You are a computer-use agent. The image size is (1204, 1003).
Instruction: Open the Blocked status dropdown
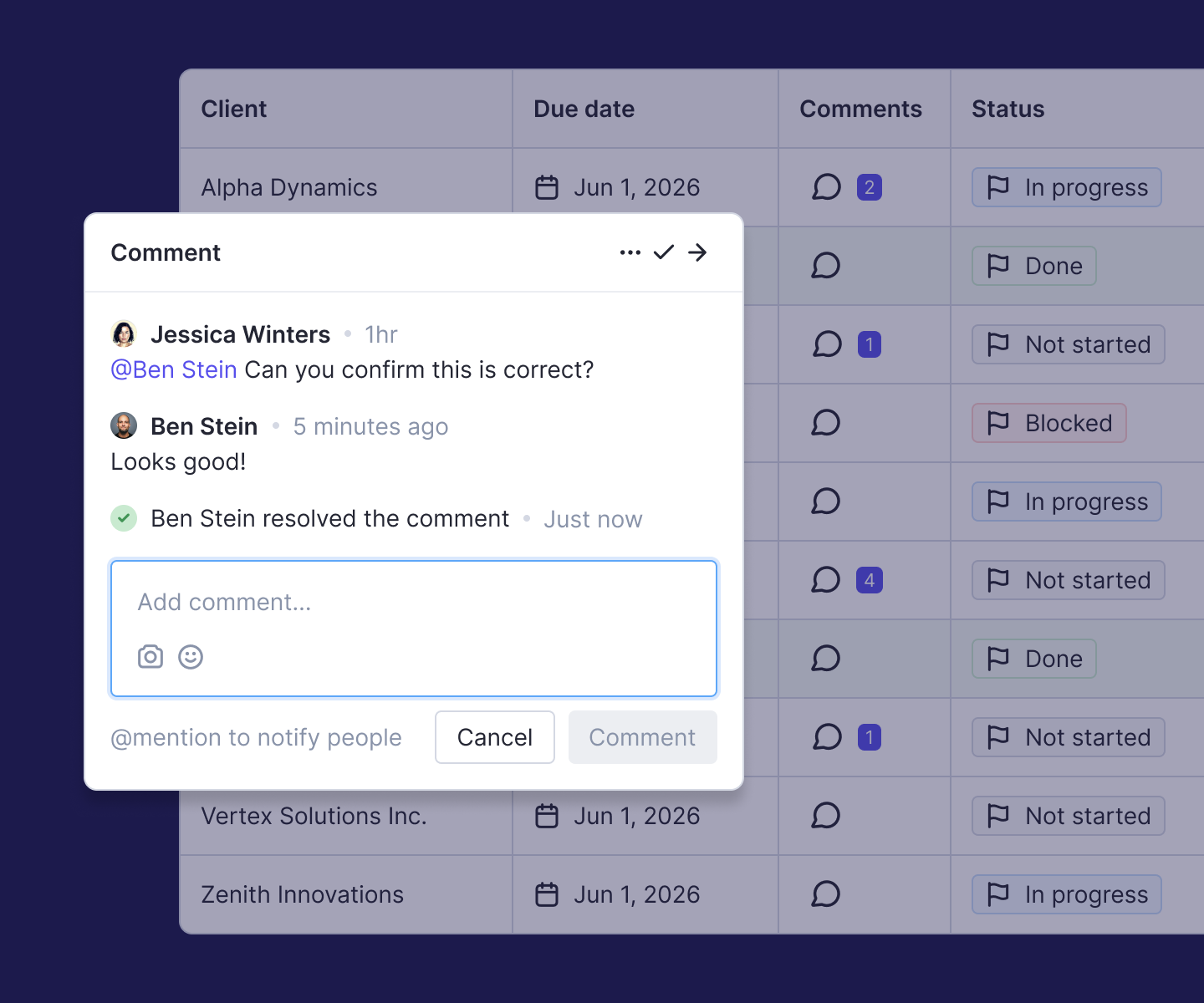click(x=1049, y=423)
